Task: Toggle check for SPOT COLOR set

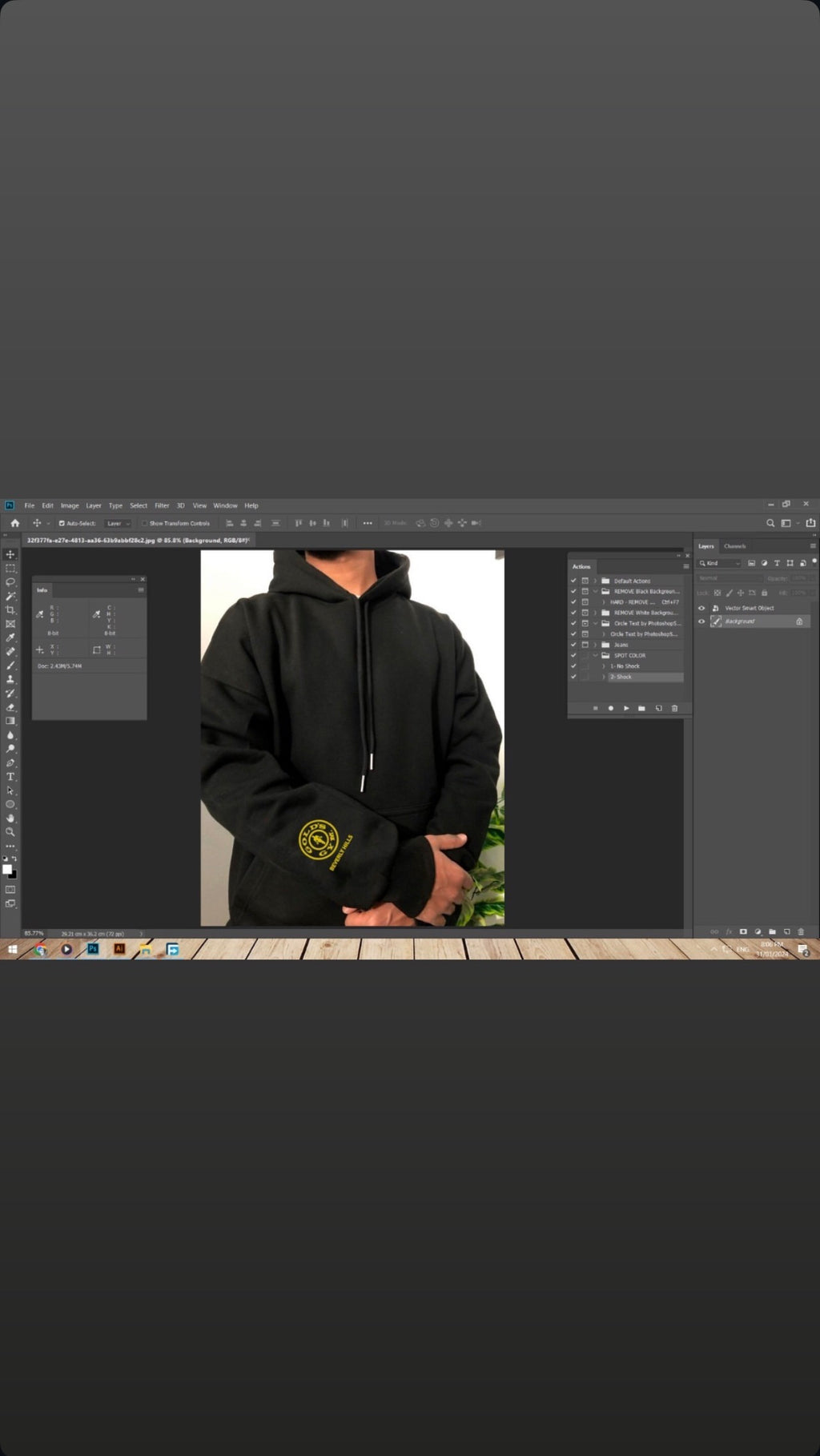Action: [573, 655]
